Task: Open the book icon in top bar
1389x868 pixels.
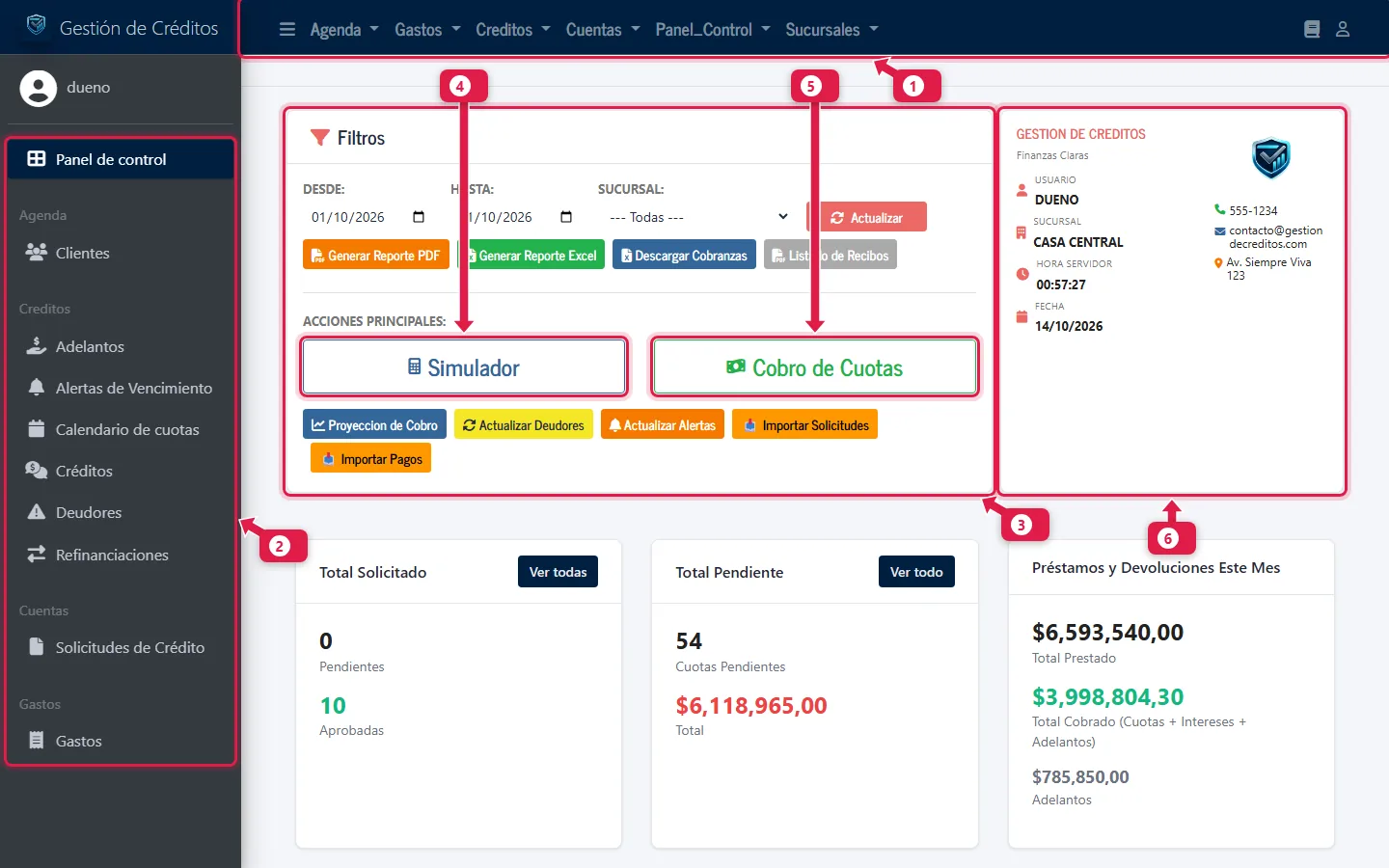Action: [1312, 30]
